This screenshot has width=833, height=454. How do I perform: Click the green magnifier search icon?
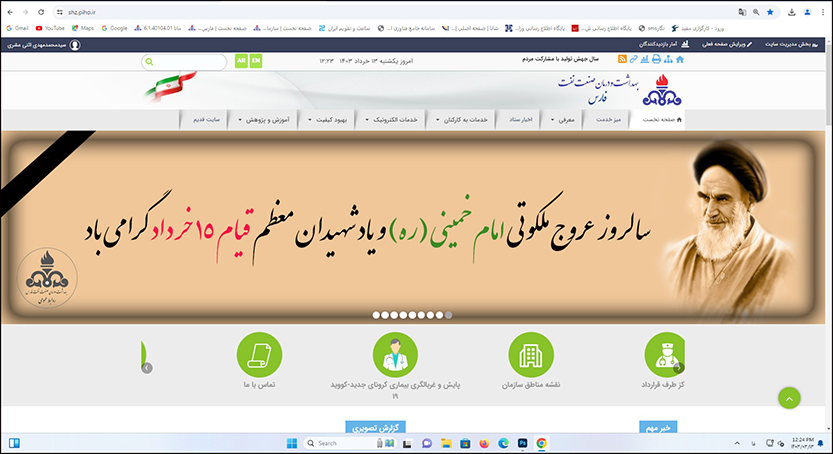pos(149,62)
